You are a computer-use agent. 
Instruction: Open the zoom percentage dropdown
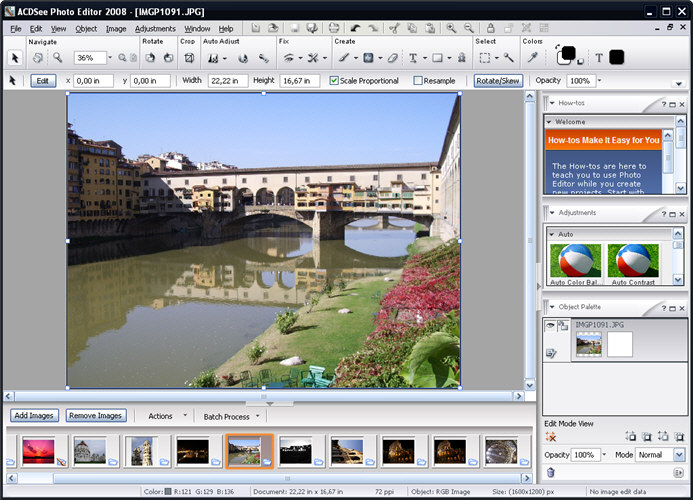pyautogui.click(x=110, y=58)
